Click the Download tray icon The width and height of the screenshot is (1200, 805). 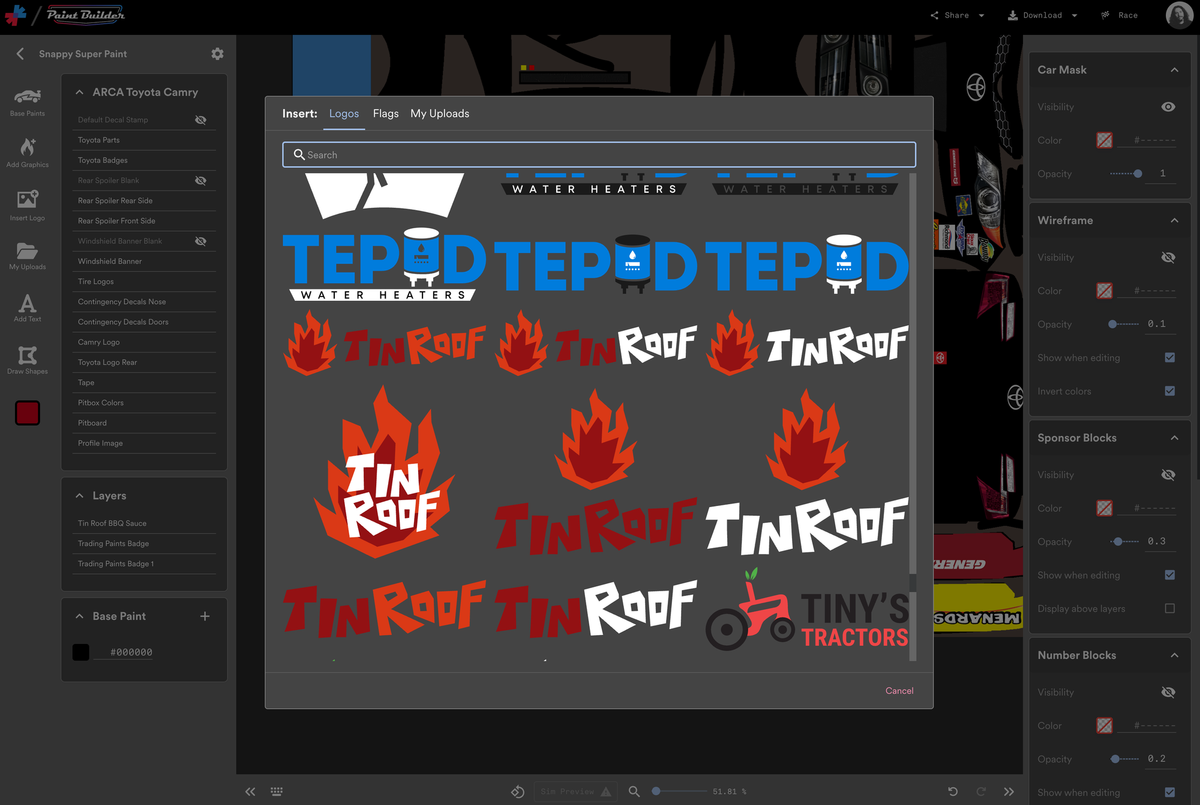pos(1012,15)
